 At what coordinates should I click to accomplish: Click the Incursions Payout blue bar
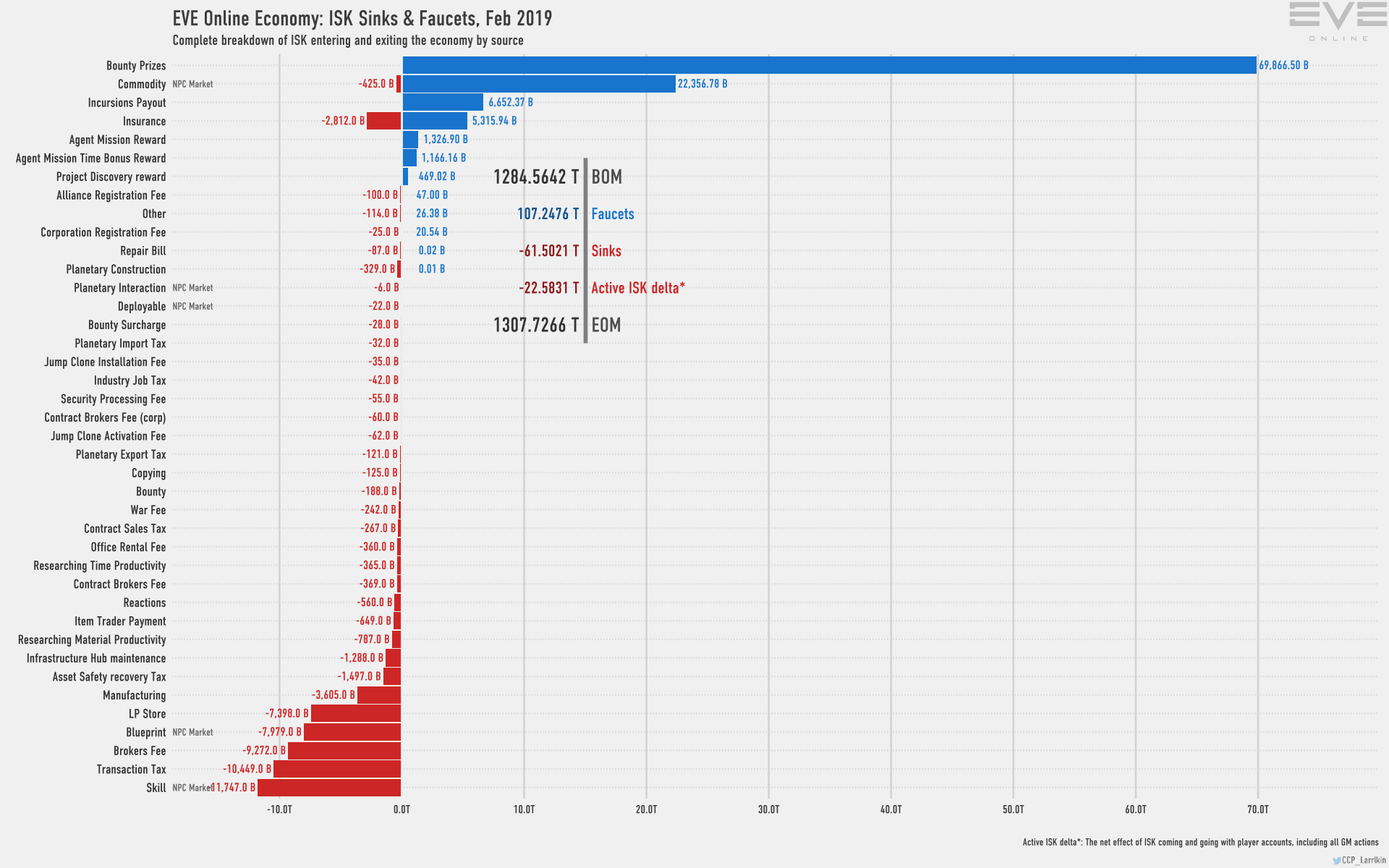pyautogui.click(x=443, y=102)
